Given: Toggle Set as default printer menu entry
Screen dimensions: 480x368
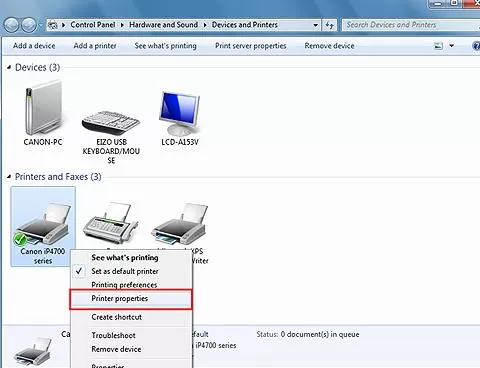Looking at the screenshot, I should (x=125, y=271).
